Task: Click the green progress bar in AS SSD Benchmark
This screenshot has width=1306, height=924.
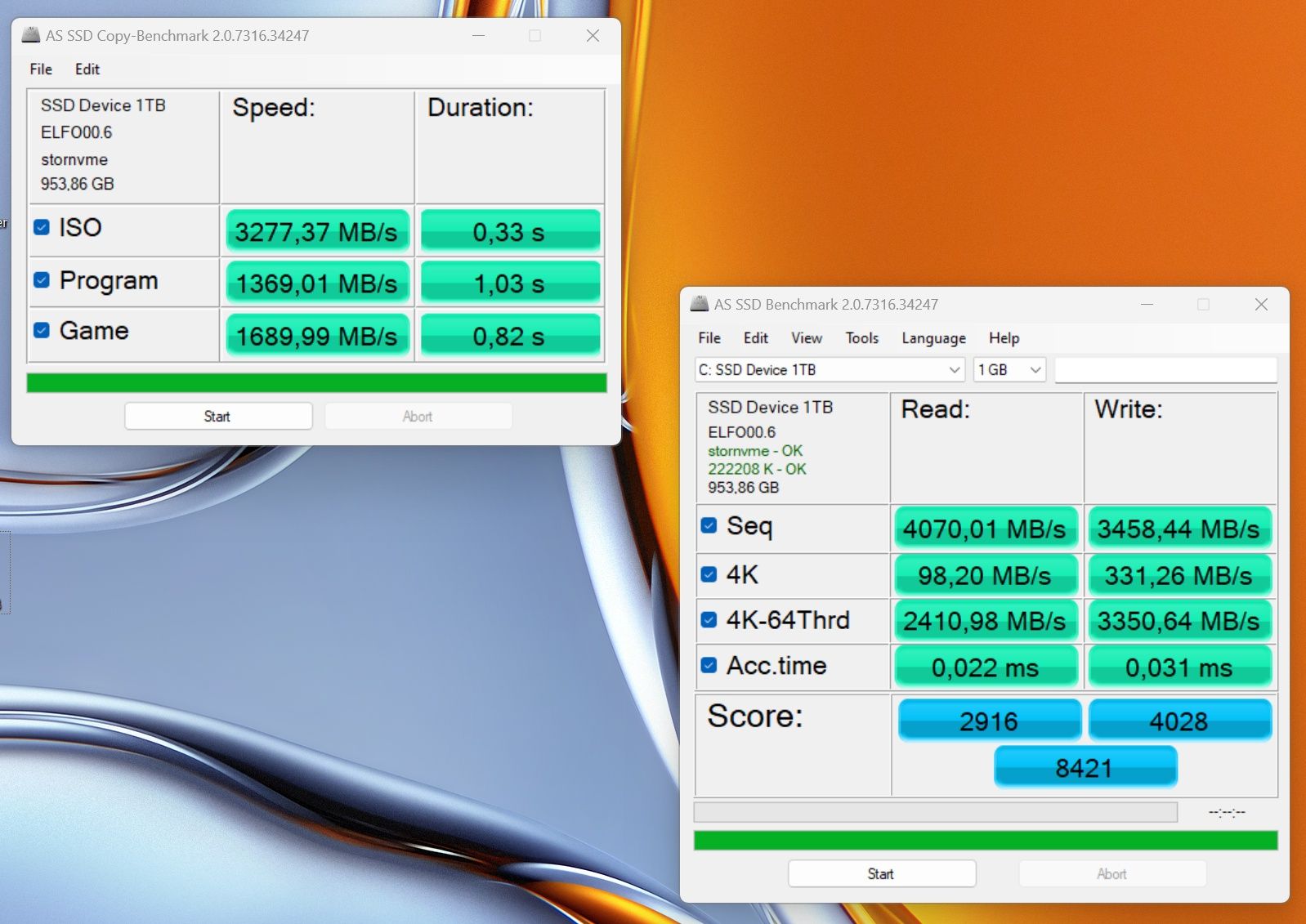Action: (x=986, y=841)
